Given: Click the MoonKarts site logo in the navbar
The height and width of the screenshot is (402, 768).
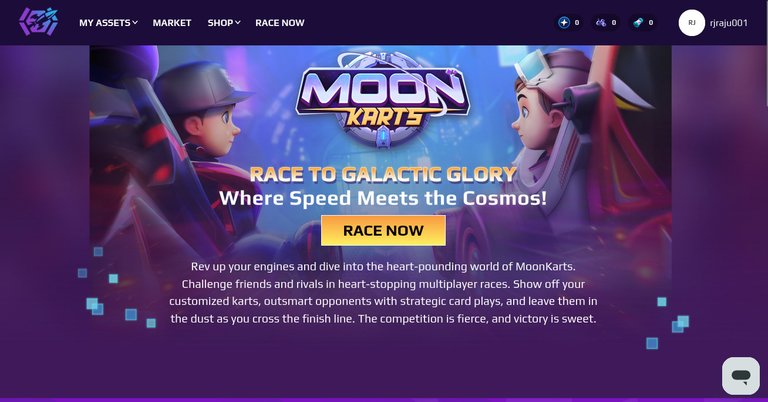Looking at the screenshot, I should 39,22.
